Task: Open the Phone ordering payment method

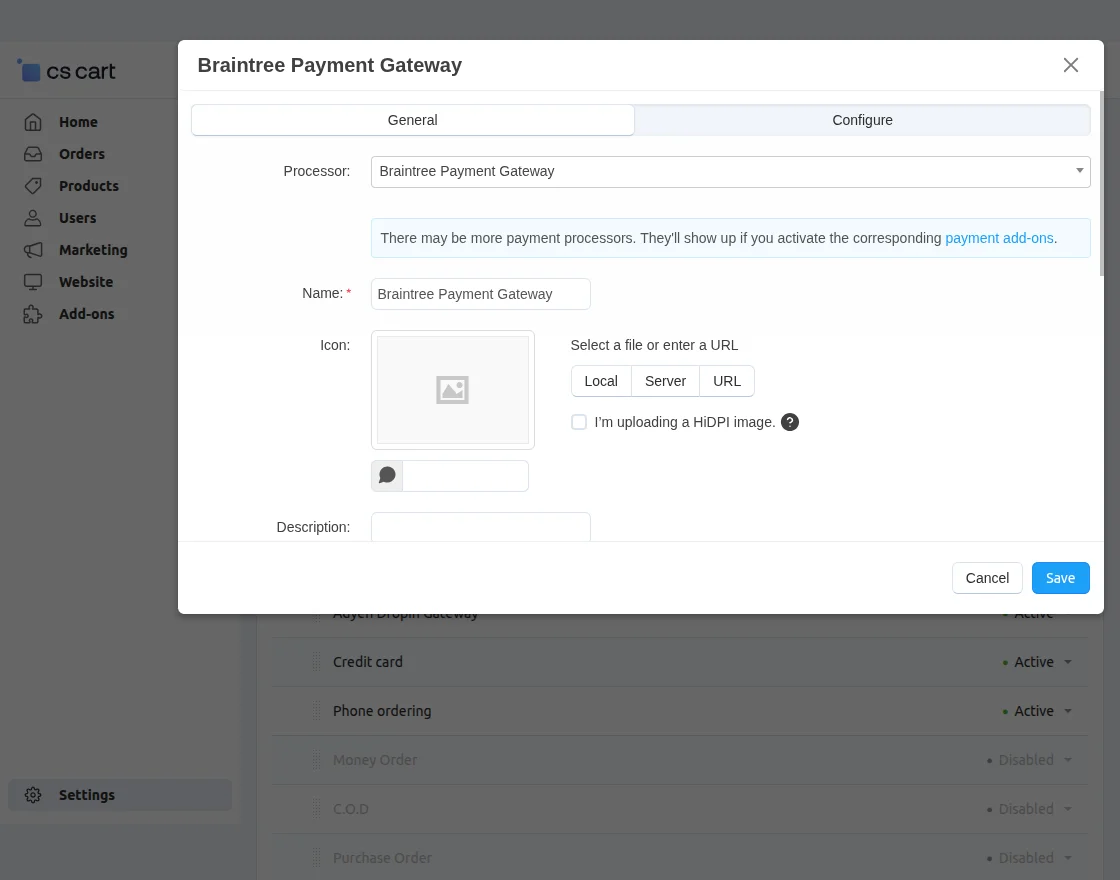Action: coord(382,711)
